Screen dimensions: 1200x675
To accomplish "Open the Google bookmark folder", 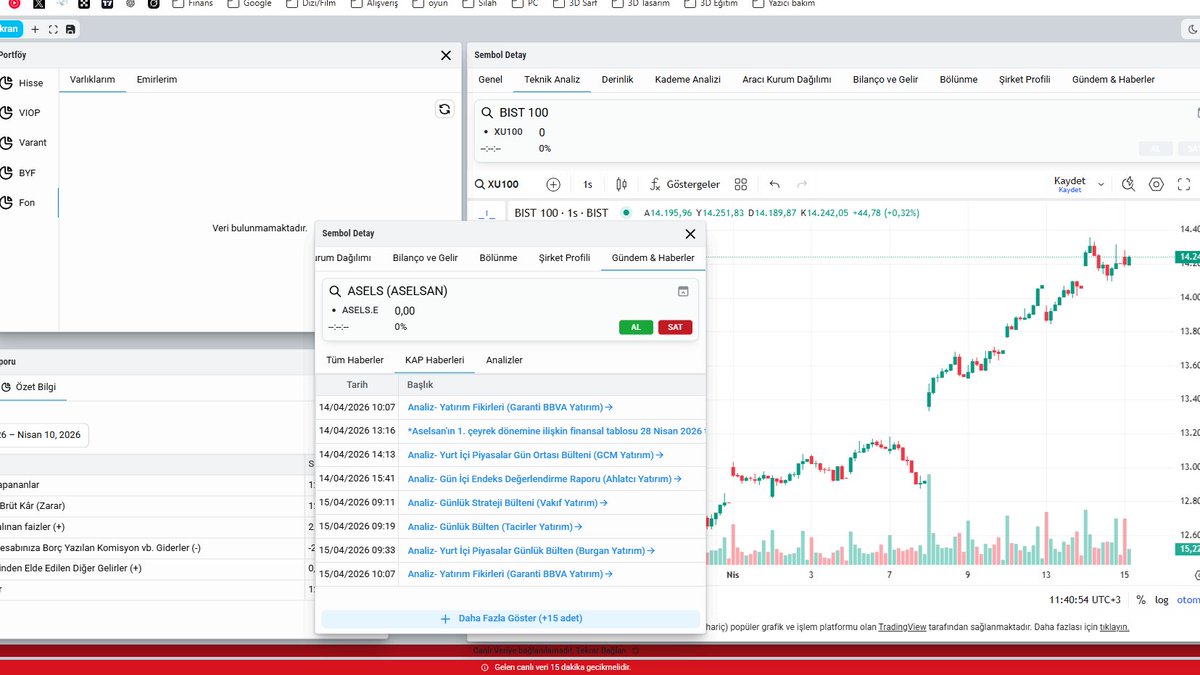I will tap(250, 4).
